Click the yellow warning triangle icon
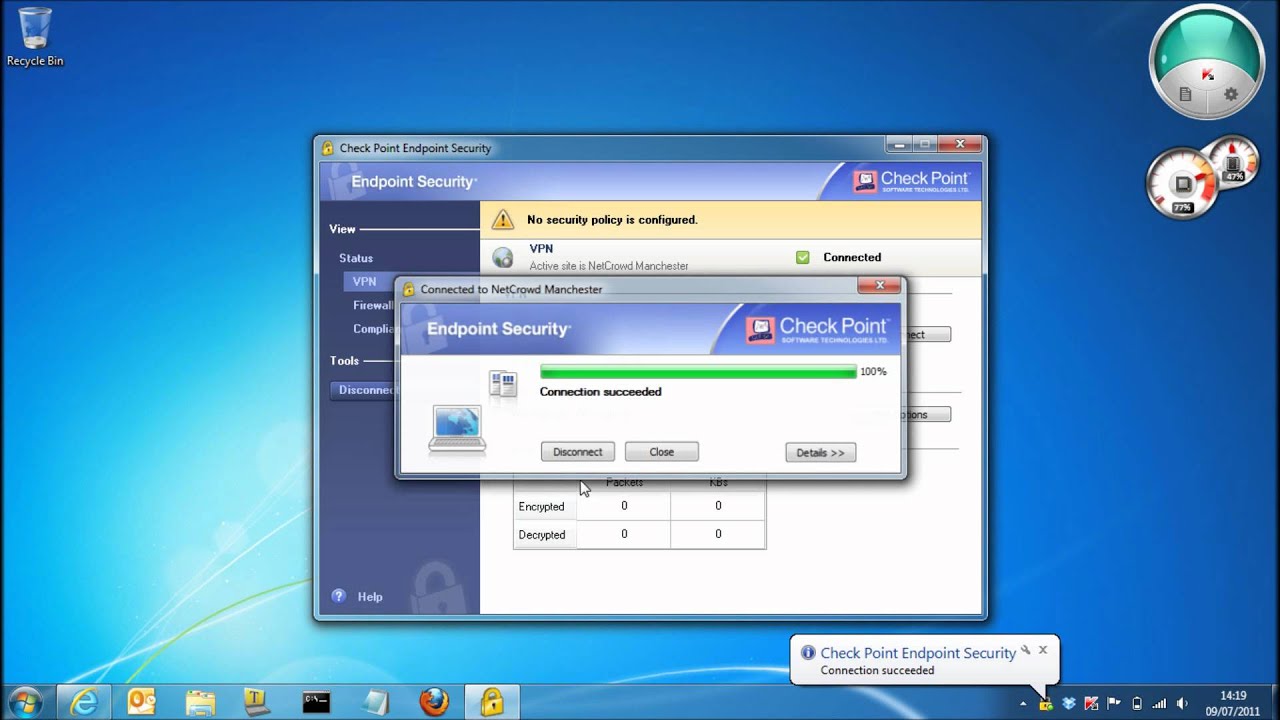The width and height of the screenshot is (1280, 720). [503, 220]
